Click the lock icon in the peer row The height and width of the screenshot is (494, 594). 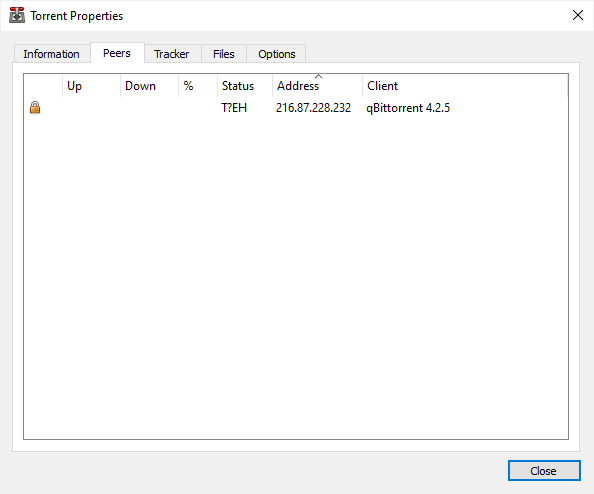tap(35, 108)
